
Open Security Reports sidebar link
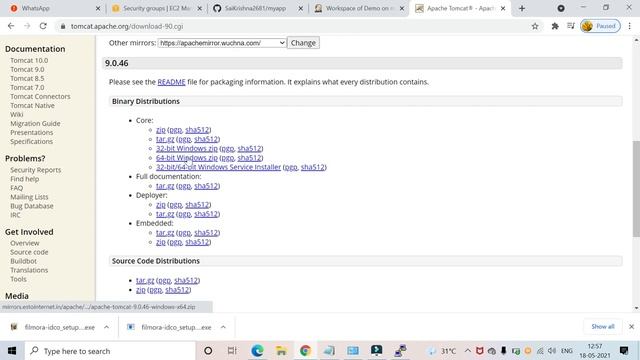coord(36,170)
